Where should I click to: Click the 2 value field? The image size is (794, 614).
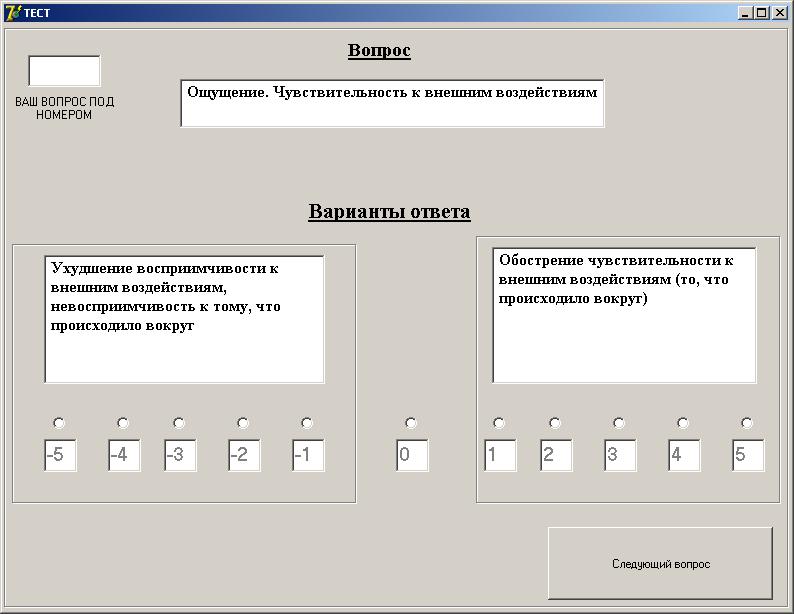point(556,455)
